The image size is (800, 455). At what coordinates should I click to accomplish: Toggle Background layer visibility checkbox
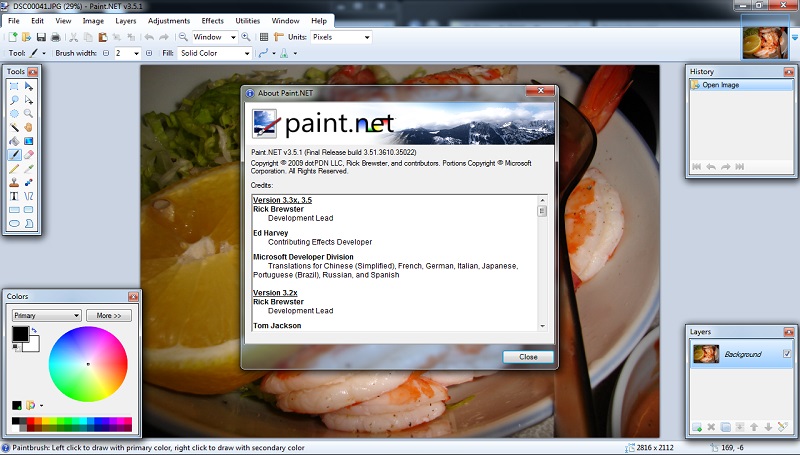pyautogui.click(x=787, y=354)
